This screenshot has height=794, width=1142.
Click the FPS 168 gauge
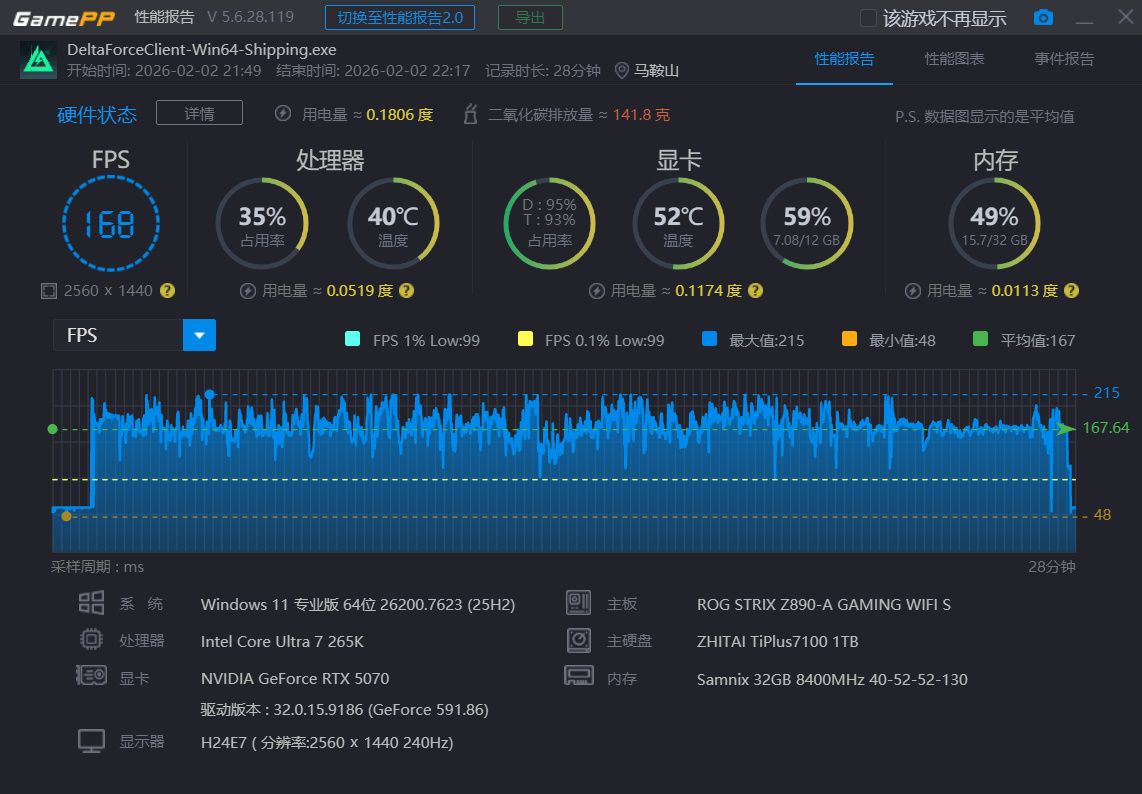[111, 224]
